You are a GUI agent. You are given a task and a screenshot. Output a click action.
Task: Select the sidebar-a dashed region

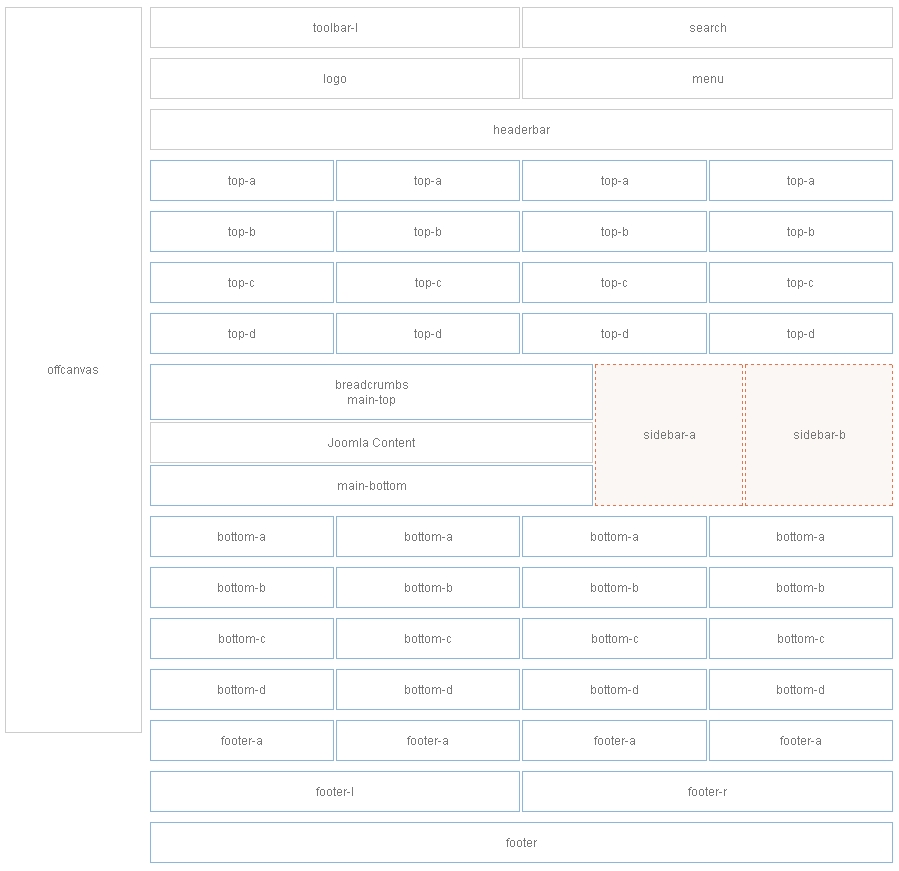point(668,435)
